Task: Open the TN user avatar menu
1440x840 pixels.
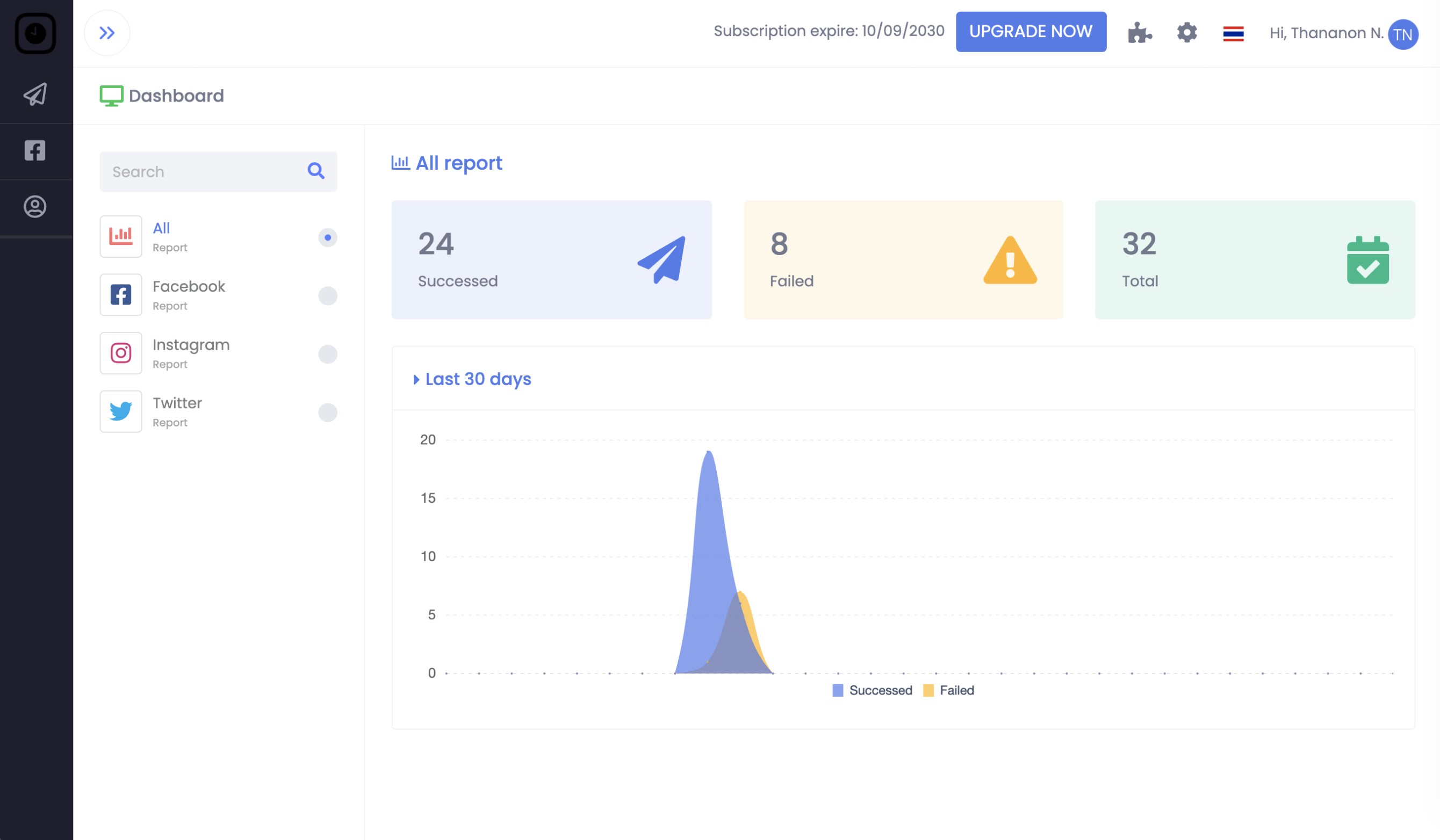Action: coord(1403,34)
